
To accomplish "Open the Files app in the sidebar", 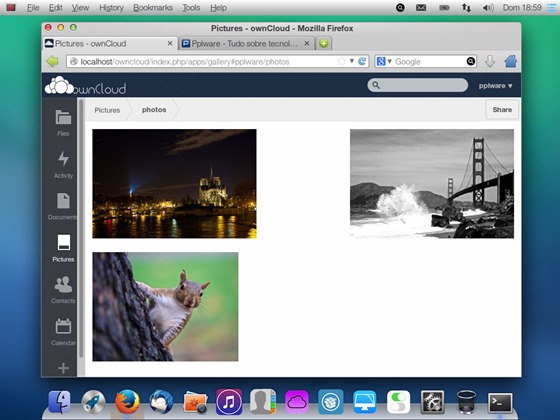I will 63,123.
